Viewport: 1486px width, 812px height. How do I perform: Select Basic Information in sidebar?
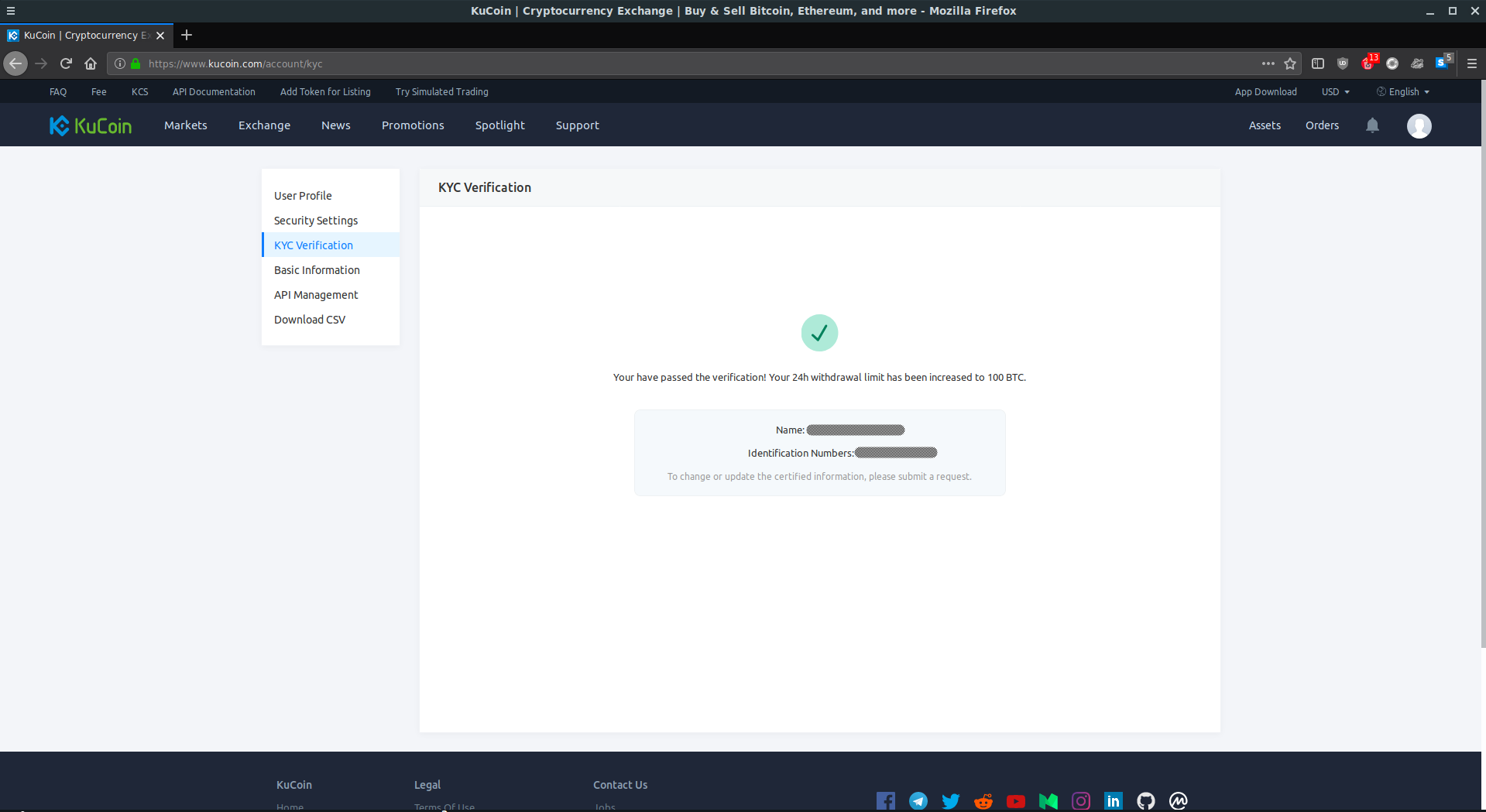click(x=331, y=270)
